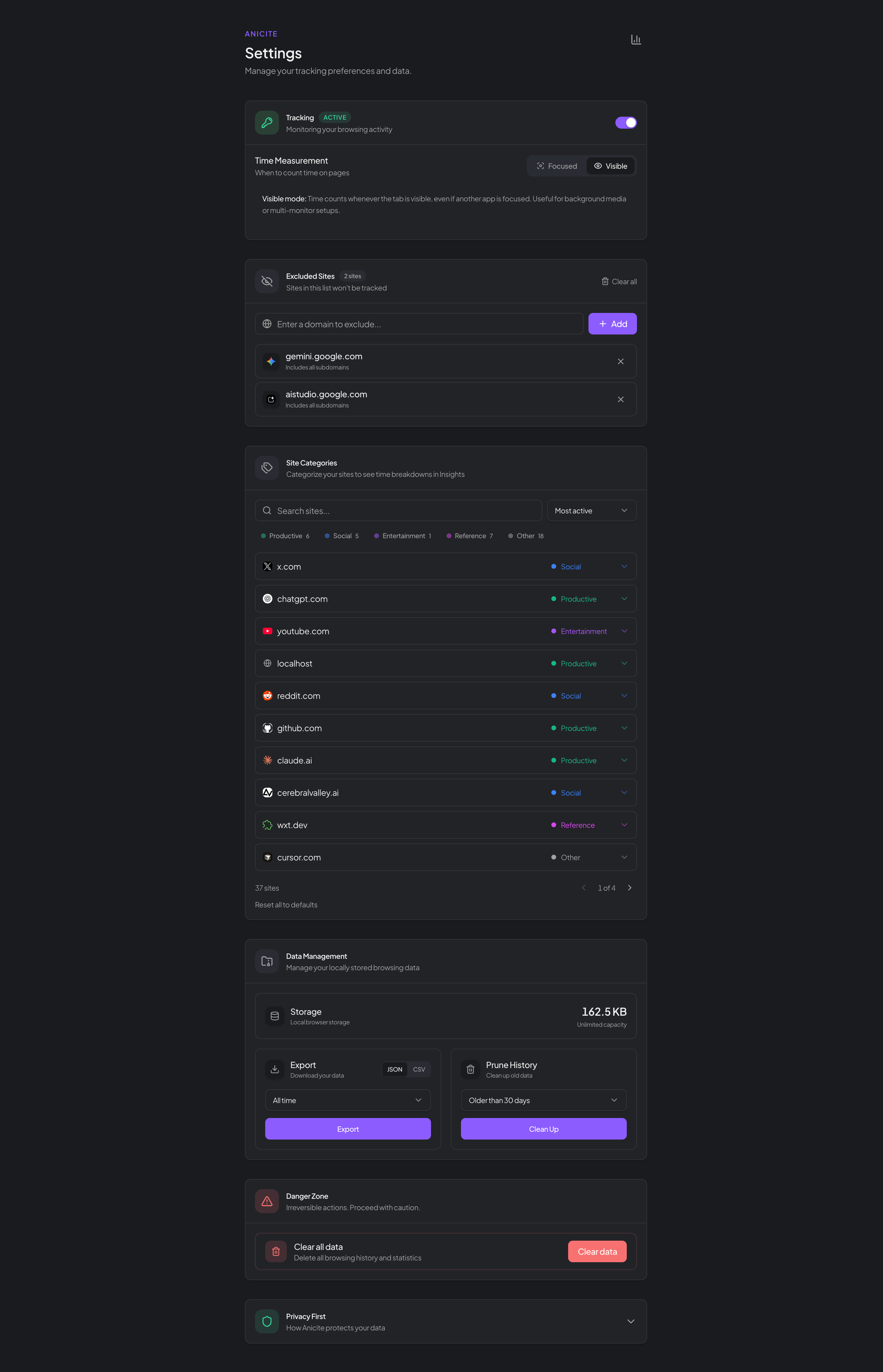This screenshot has height=1372, width=883.
Task: Remove gemini.google.com from excluded sites
Action: (x=620, y=362)
